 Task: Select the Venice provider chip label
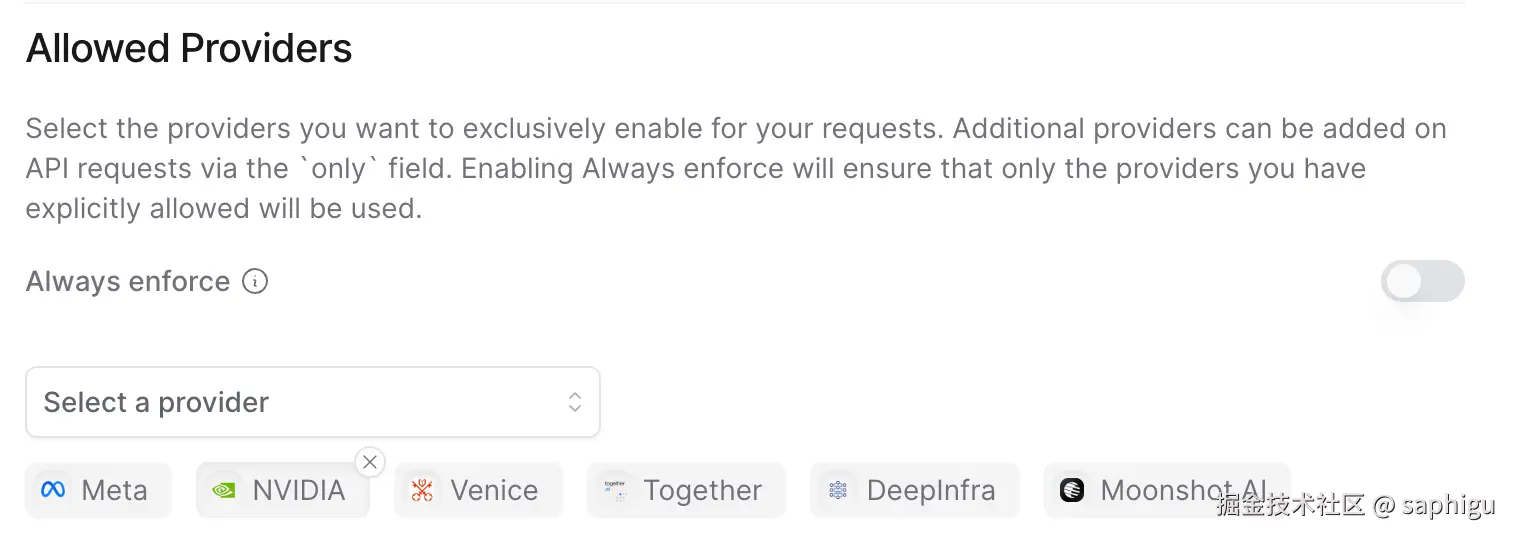494,490
